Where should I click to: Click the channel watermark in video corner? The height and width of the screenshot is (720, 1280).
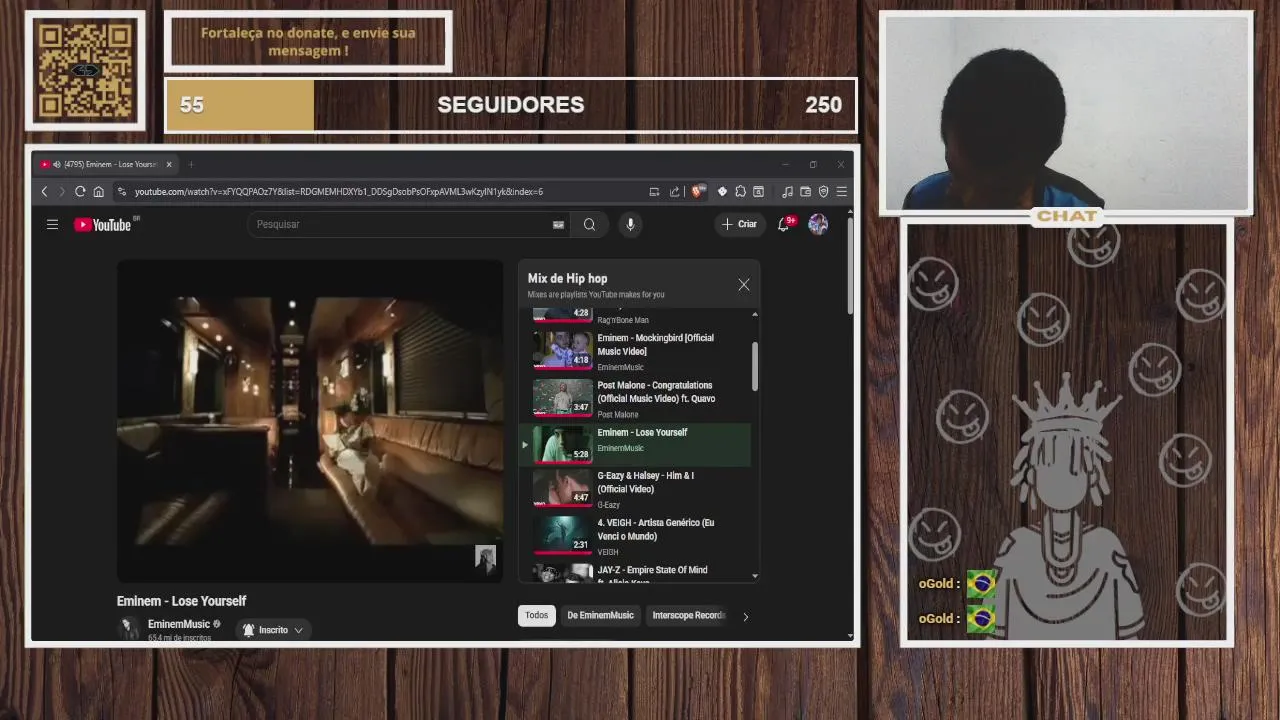485,558
